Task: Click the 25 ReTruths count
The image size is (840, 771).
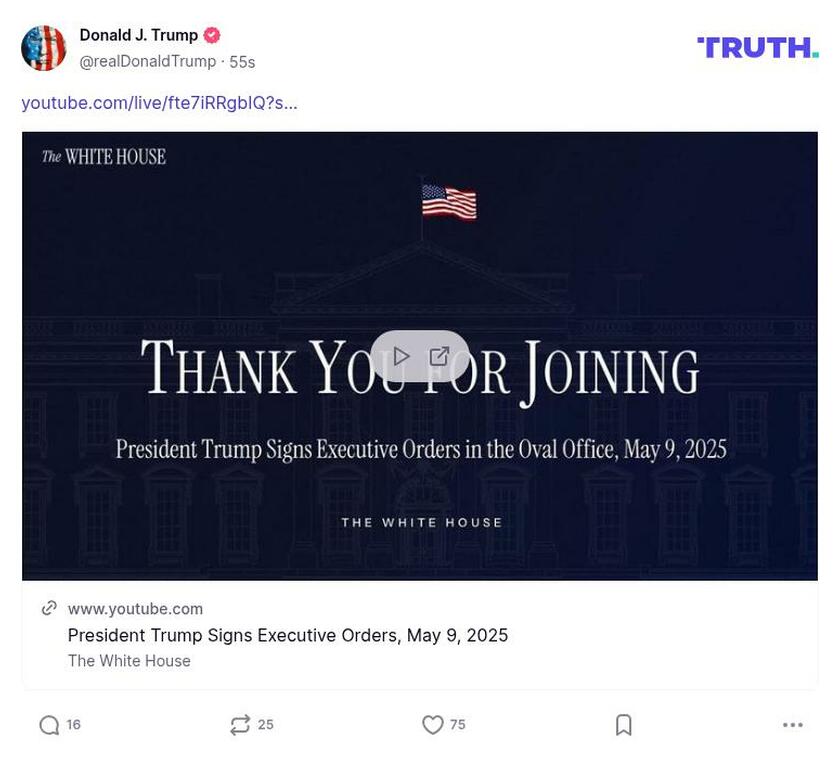Action: [265, 724]
